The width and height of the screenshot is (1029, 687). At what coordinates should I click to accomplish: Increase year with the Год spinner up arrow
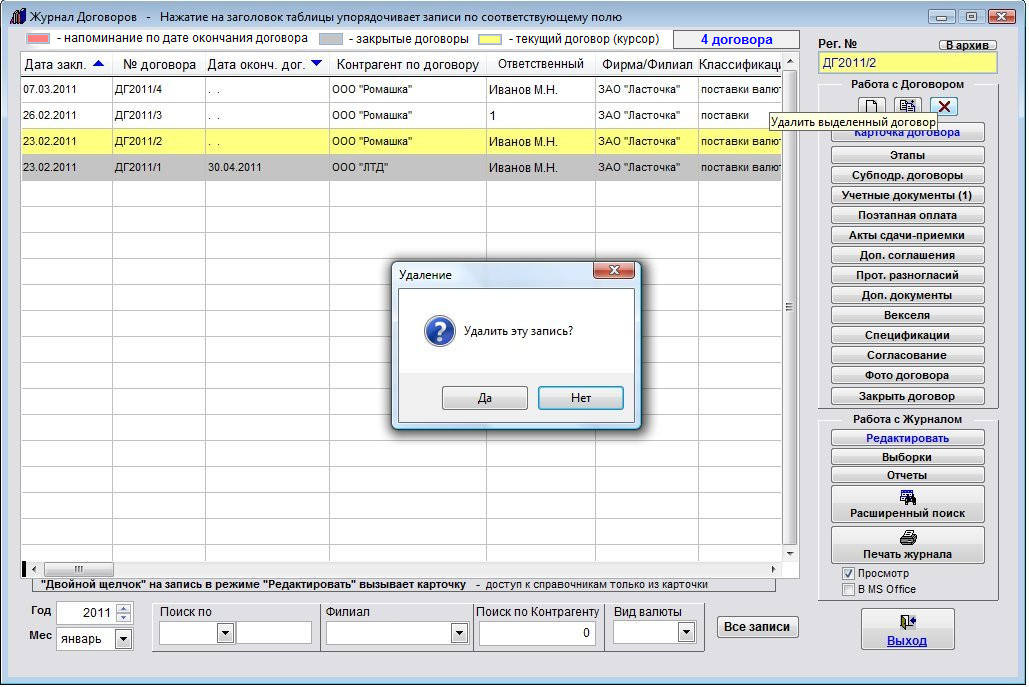point(124,608)
